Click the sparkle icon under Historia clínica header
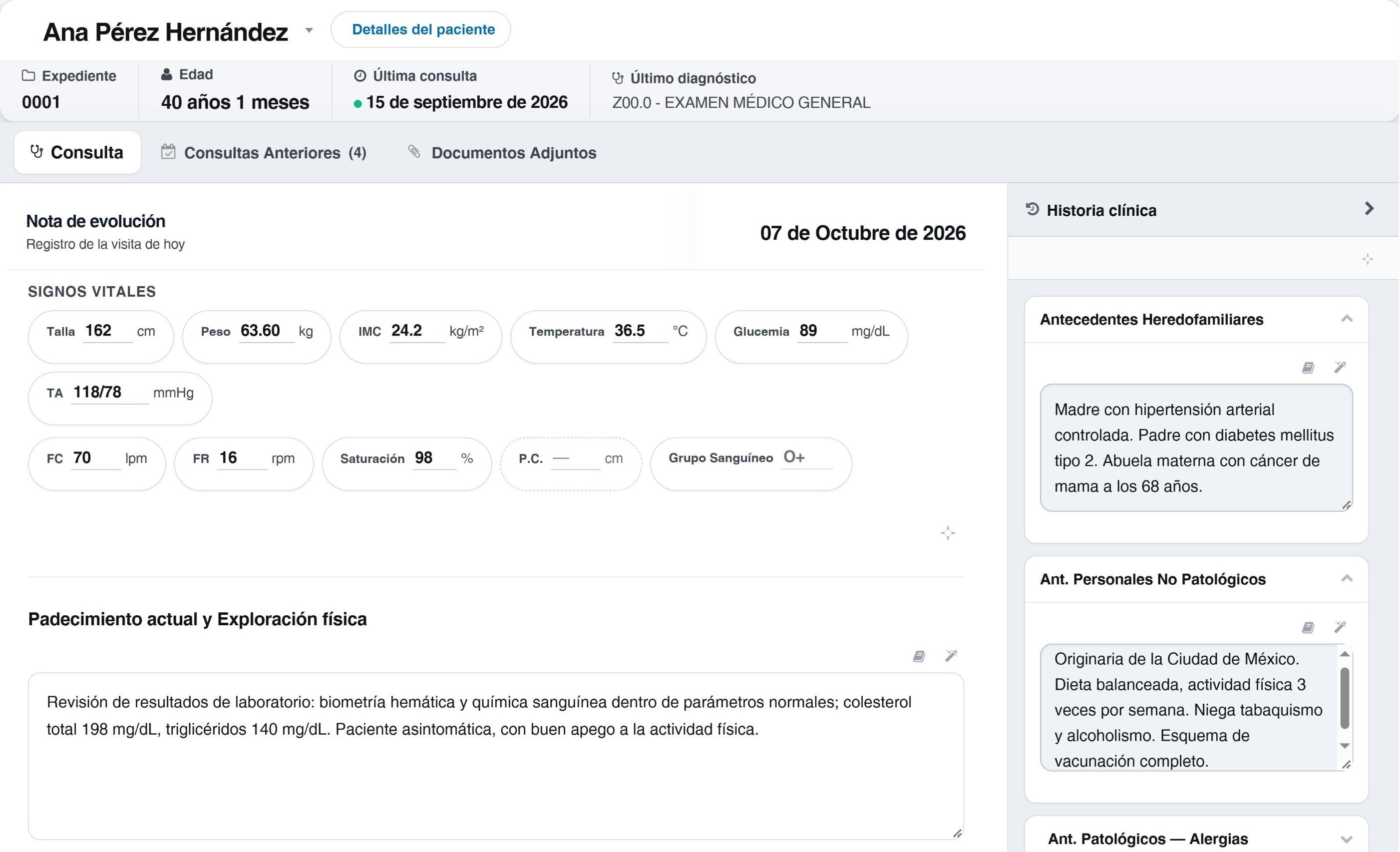Image resolution: width=1400 pixels, height=852 pixels. pos(1368,259)
